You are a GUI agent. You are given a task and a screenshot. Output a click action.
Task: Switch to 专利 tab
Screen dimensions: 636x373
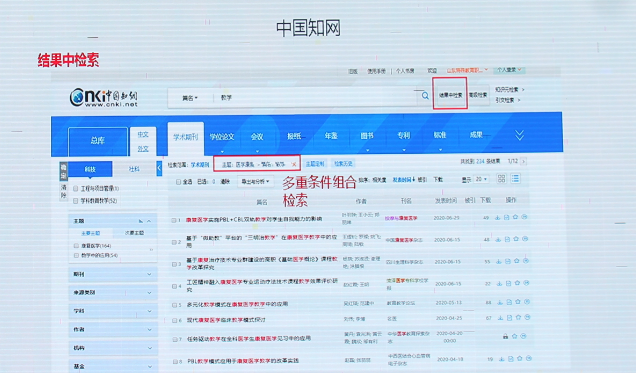[404, 135]
